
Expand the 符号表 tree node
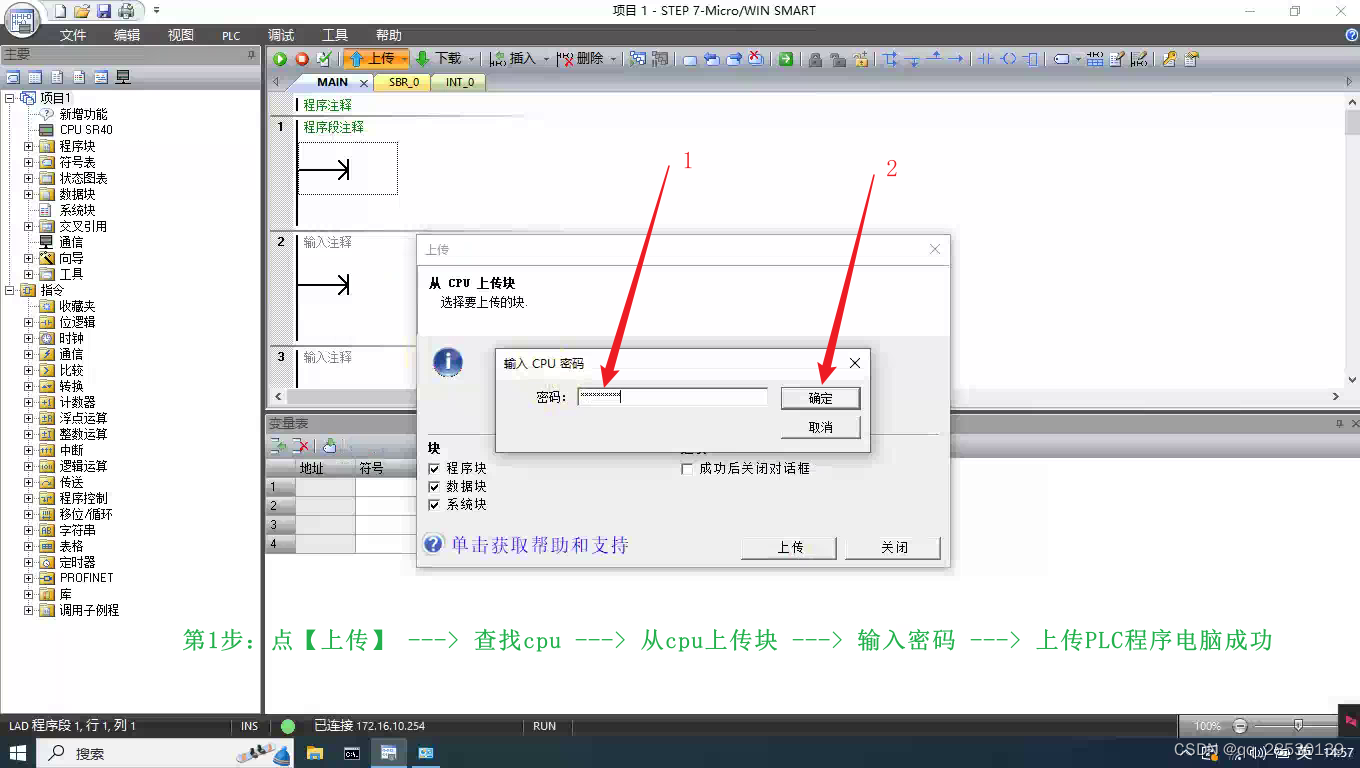click(x=28, y=162)
